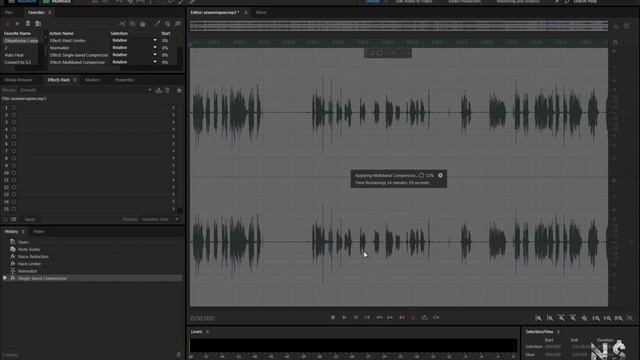Image resolution: width=640 pixels, height=360 pixels.
Task: Select the Convert to 5.1 favorite
Action: coord(18,62)
